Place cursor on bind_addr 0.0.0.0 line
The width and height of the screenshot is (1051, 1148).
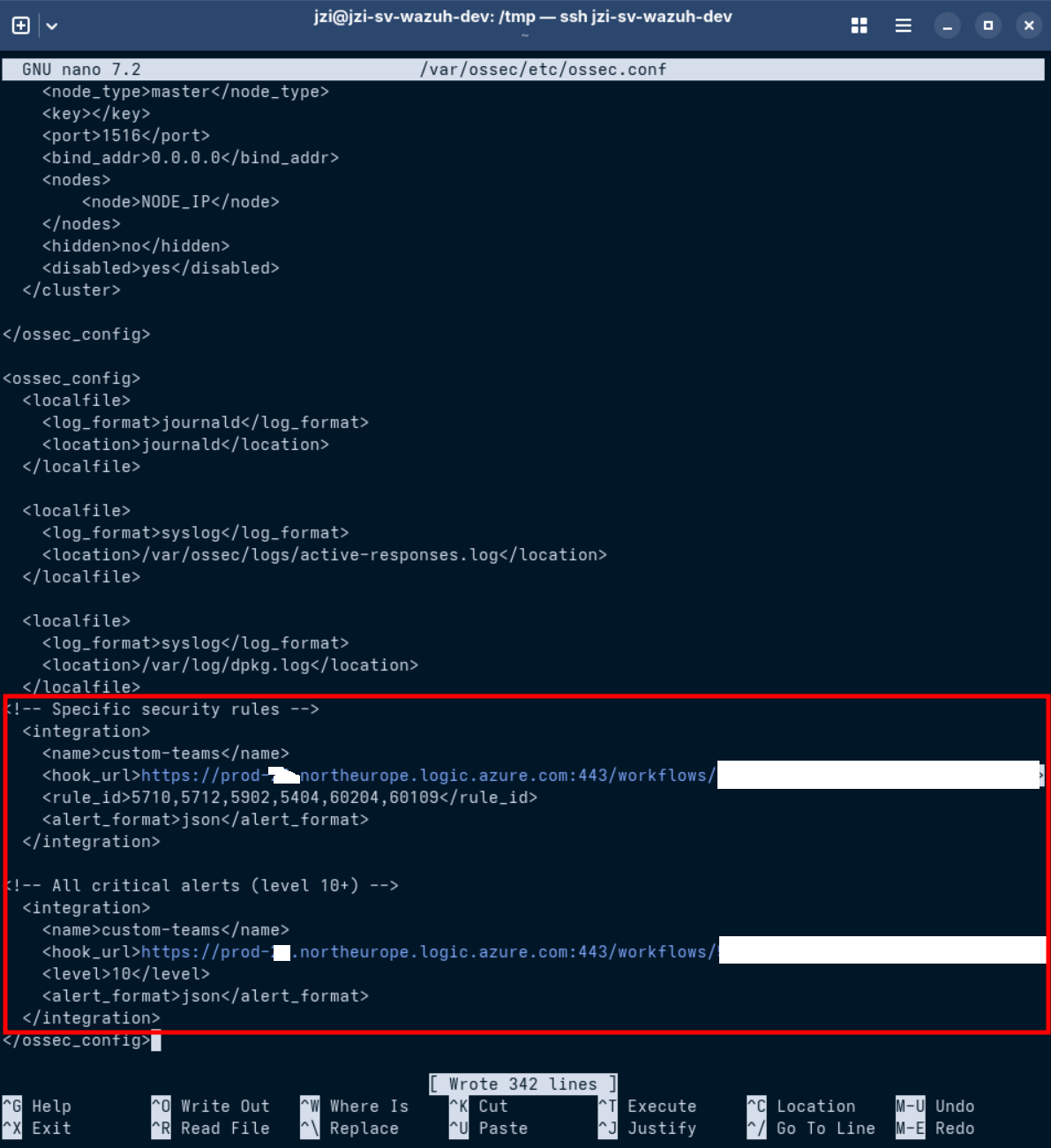(x=191, y=158)
